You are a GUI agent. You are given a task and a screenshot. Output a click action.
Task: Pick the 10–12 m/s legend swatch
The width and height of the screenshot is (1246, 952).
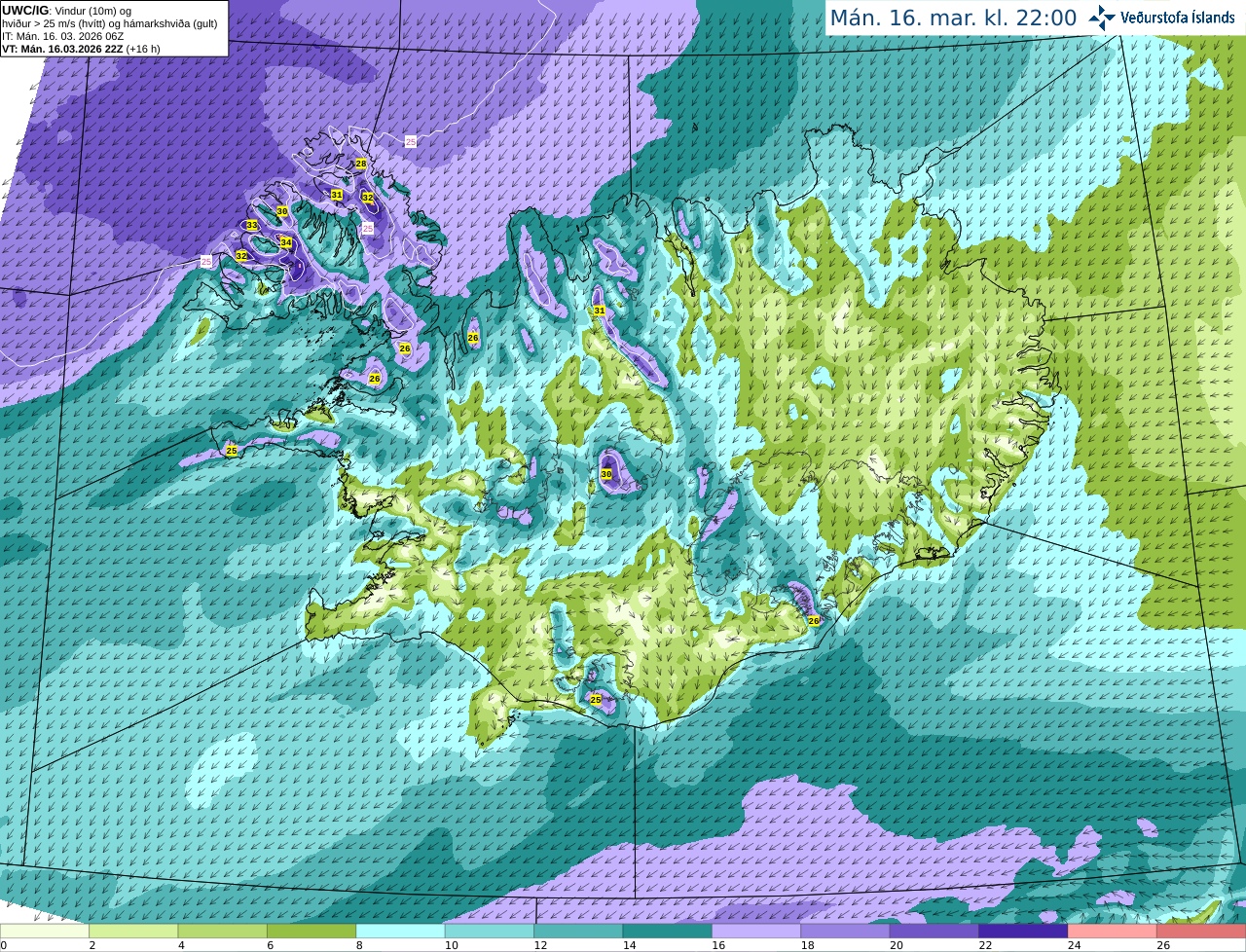(x=490, y=932)
